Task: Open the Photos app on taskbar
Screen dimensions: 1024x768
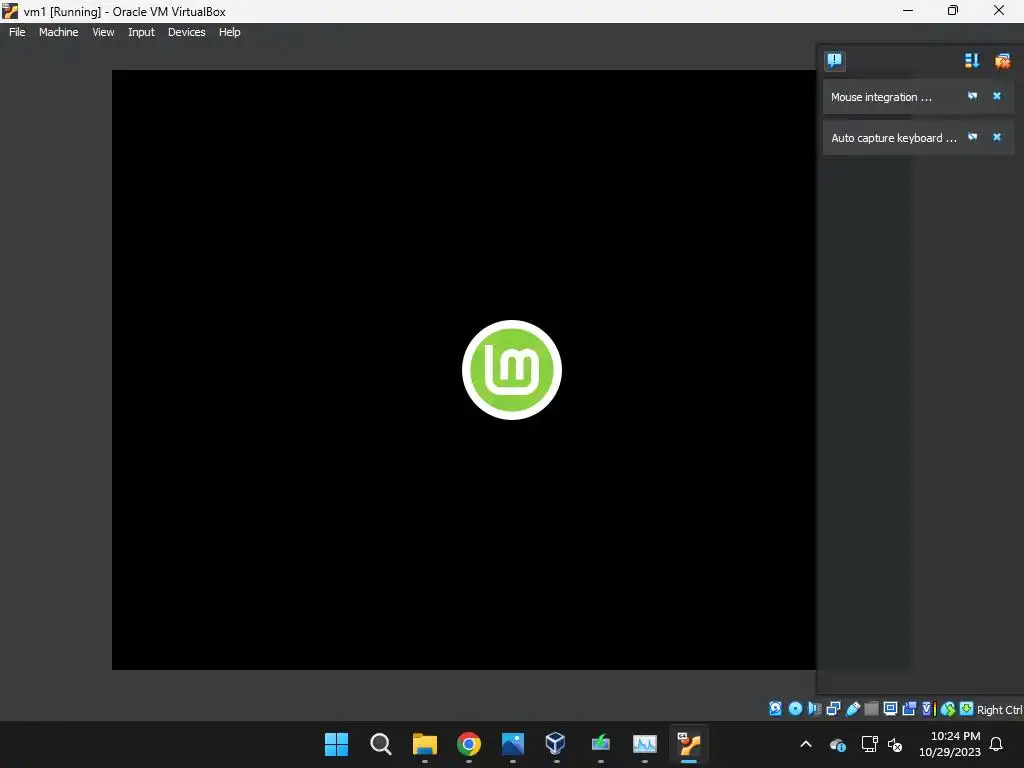Action: [513, 744]
